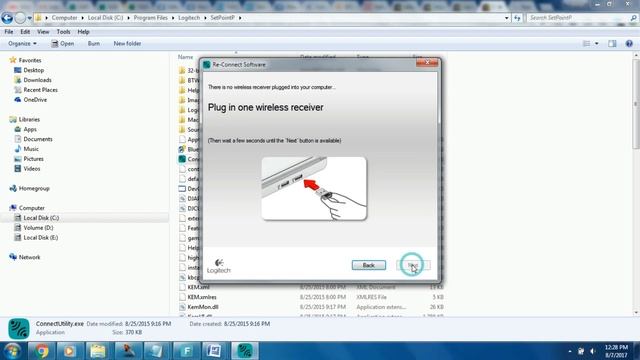Image resolution: width=640 pixels, height=360 pixels.
Task: Toggle the preview pane icon
Action: tap(612, 44)
